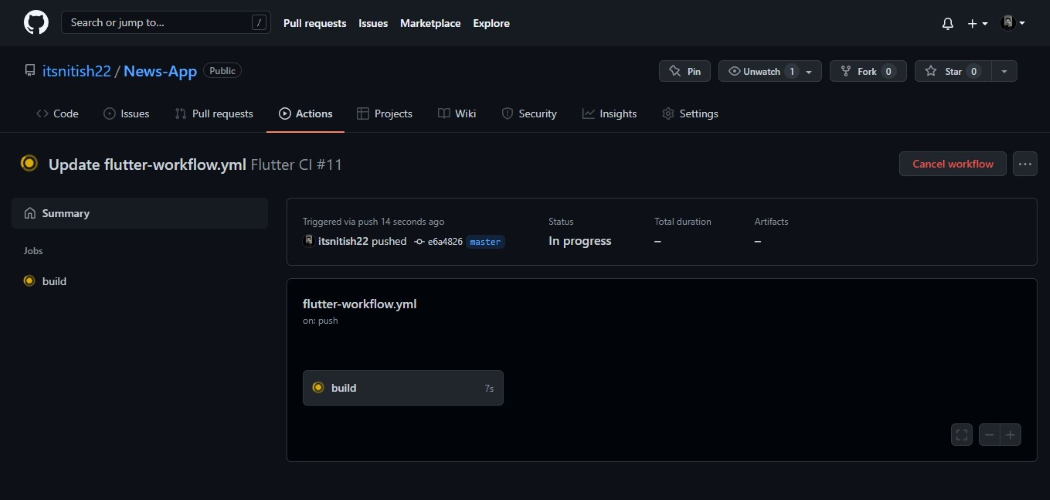Open the plus create-new menu
This screenshot has height=500, width=1050.
(x=977, y=23)
